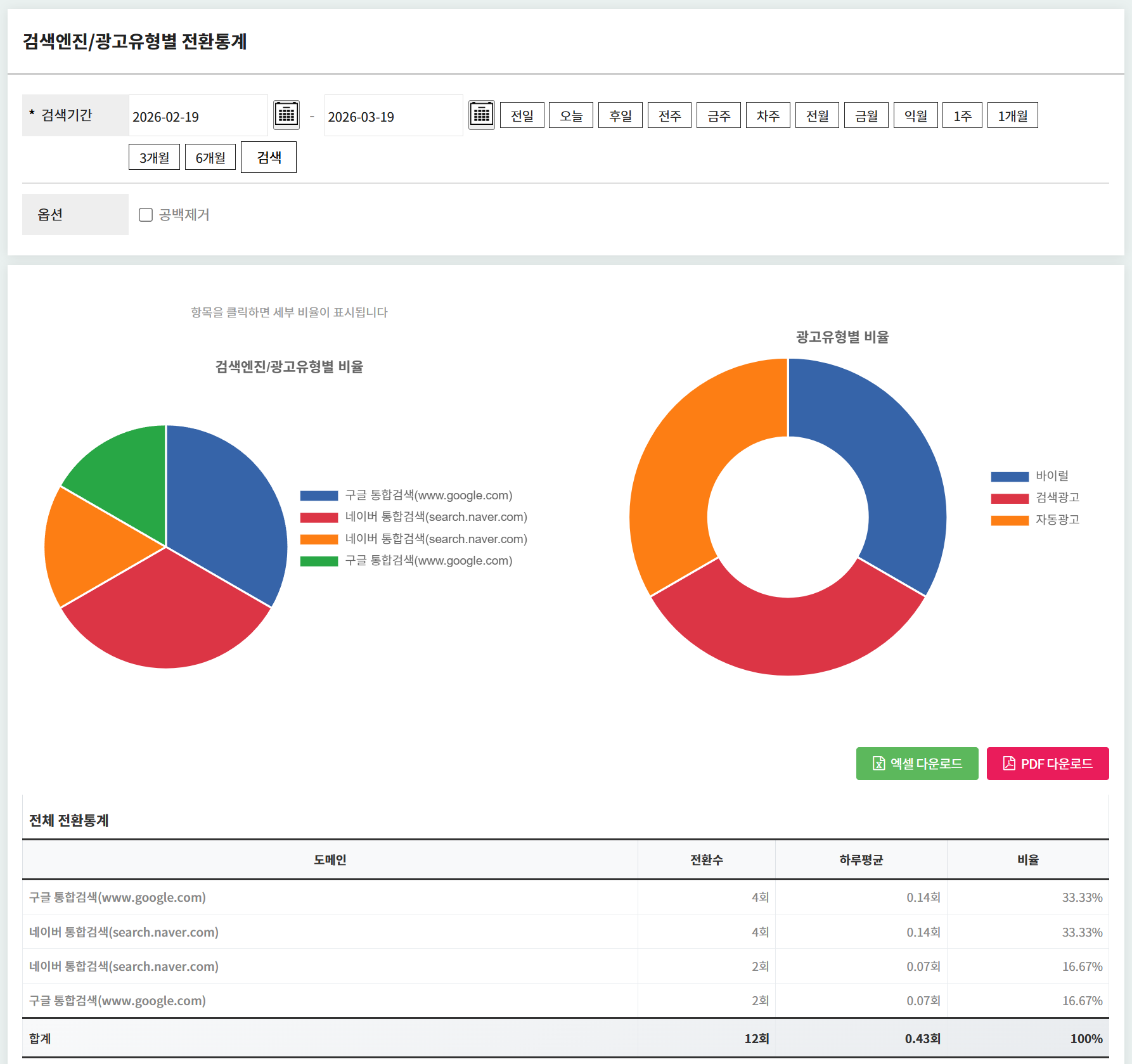The width and height of the screenshot is (1132, 1064).
Task: Choose the 전주 period shortcut
Action: point(669,115)
